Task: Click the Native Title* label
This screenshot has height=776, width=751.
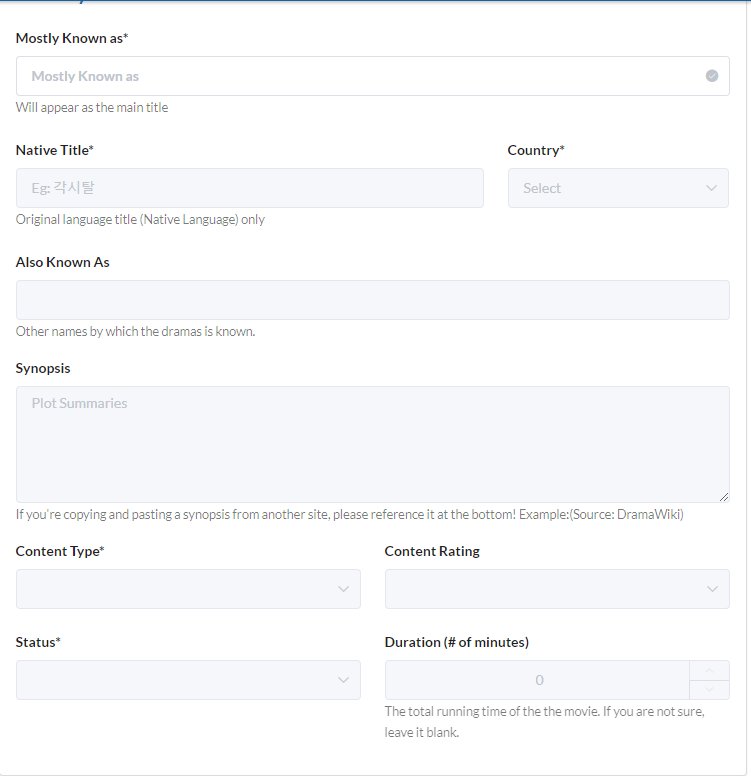Action: pyautogui.click(x=54, y=150)
